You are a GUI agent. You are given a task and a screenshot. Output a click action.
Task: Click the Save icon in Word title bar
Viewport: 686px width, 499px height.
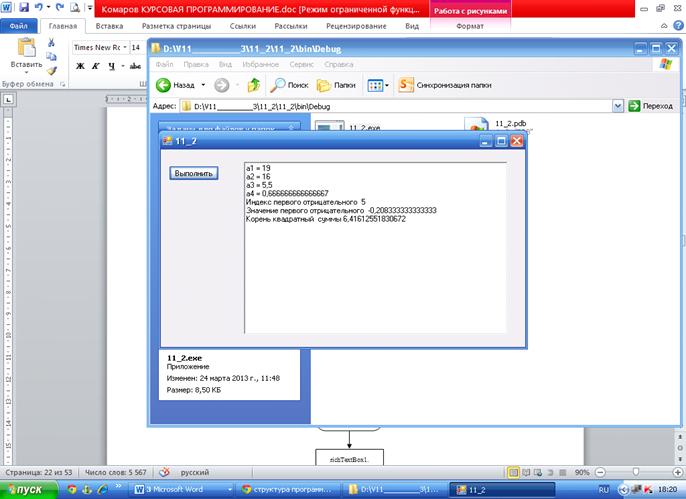tap(24, 8)
